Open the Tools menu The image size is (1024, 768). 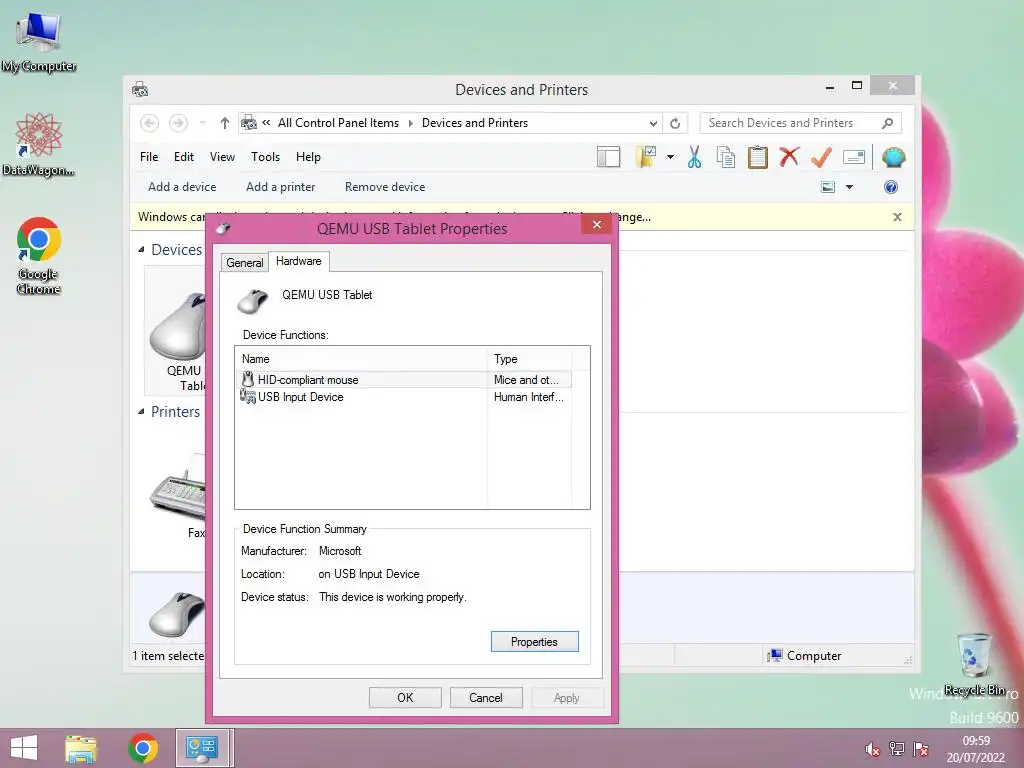coord(265,157)
